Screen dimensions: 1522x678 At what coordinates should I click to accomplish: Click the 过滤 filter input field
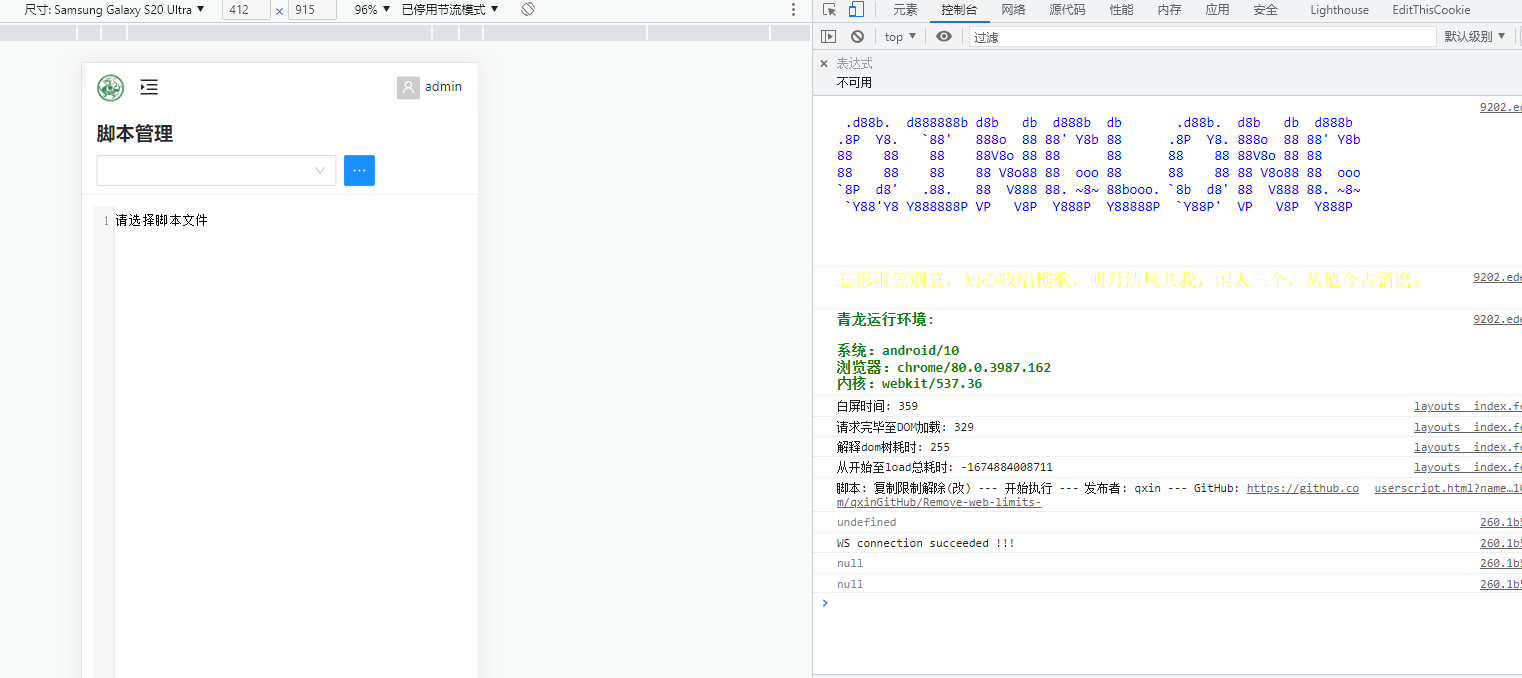(x=1201, y=37)
